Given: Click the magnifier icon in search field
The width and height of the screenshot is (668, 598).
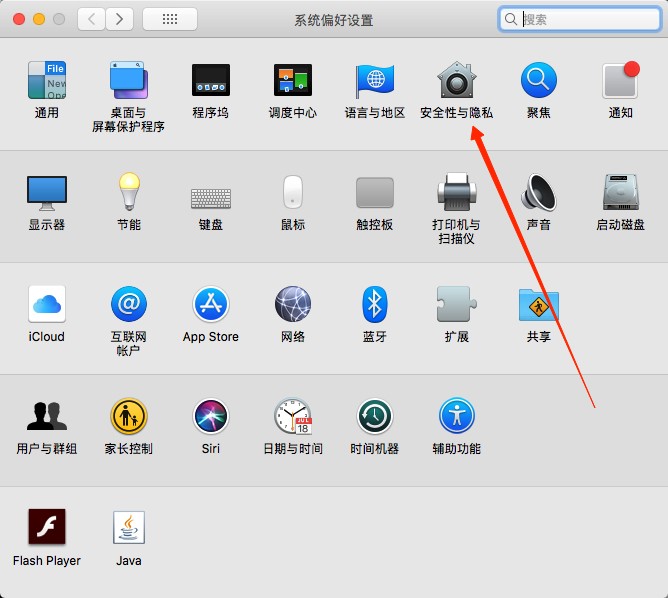Looking at the screenshot, I should (x=510, y=19).
